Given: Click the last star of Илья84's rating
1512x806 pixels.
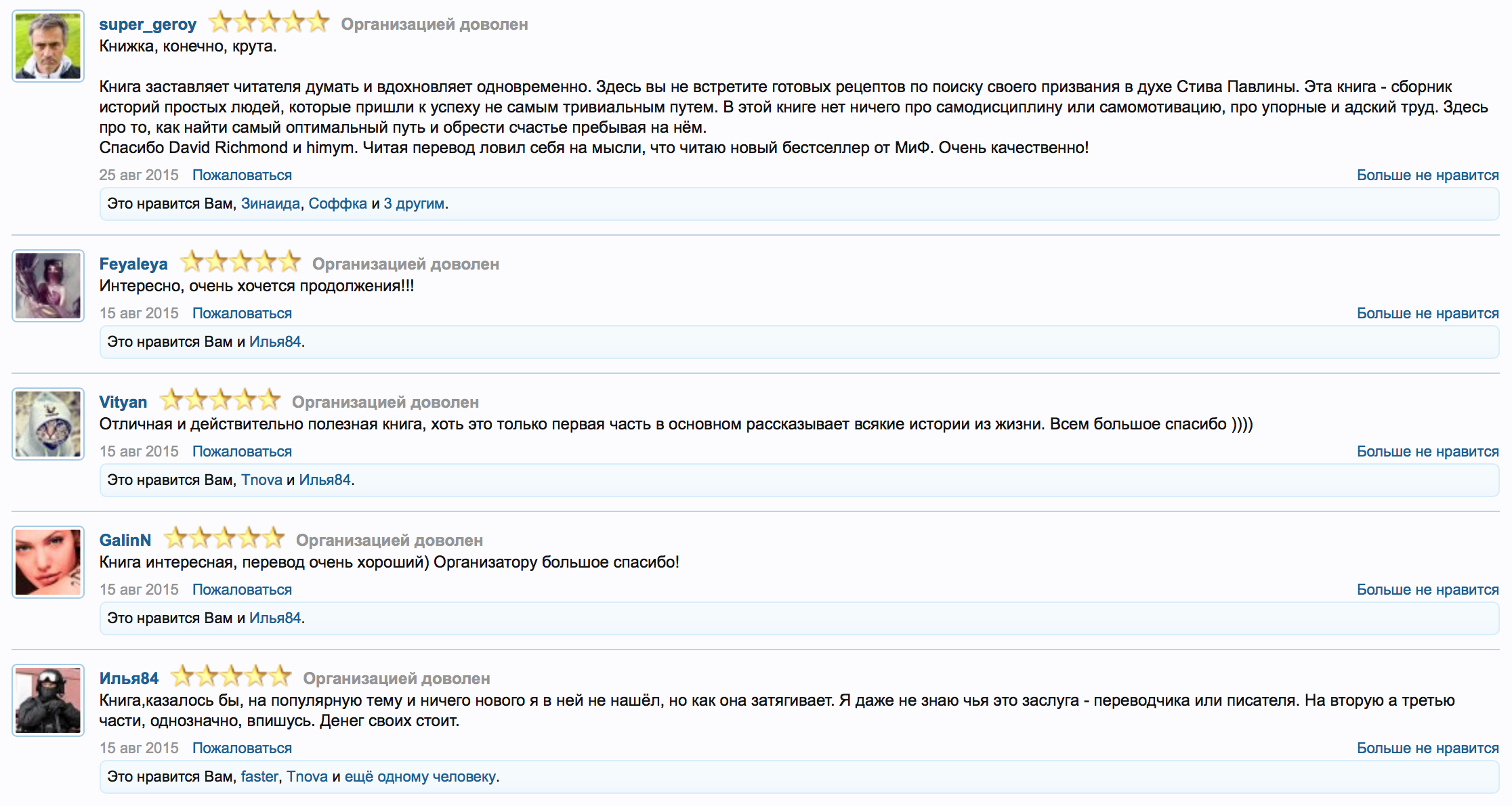Looking at the screenshot, I should pyautogui.click(x=280, y=676).
